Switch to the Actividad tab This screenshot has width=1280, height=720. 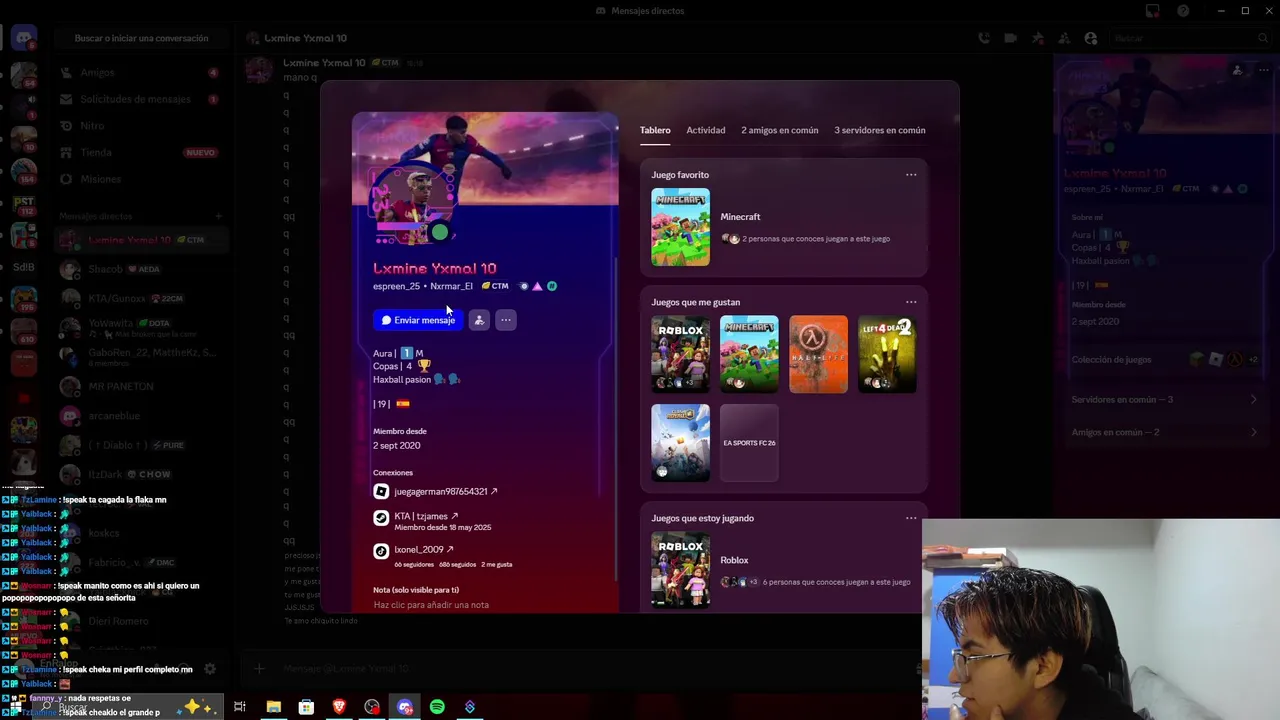click(706, 130)
